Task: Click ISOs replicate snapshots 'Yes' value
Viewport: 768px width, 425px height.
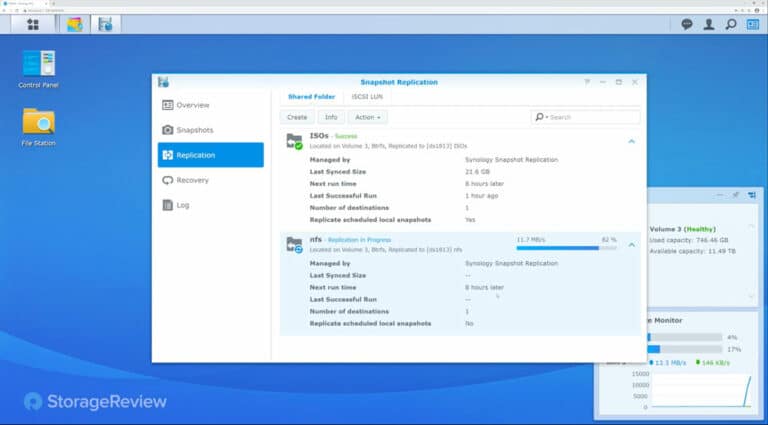Action: (470, 220)
